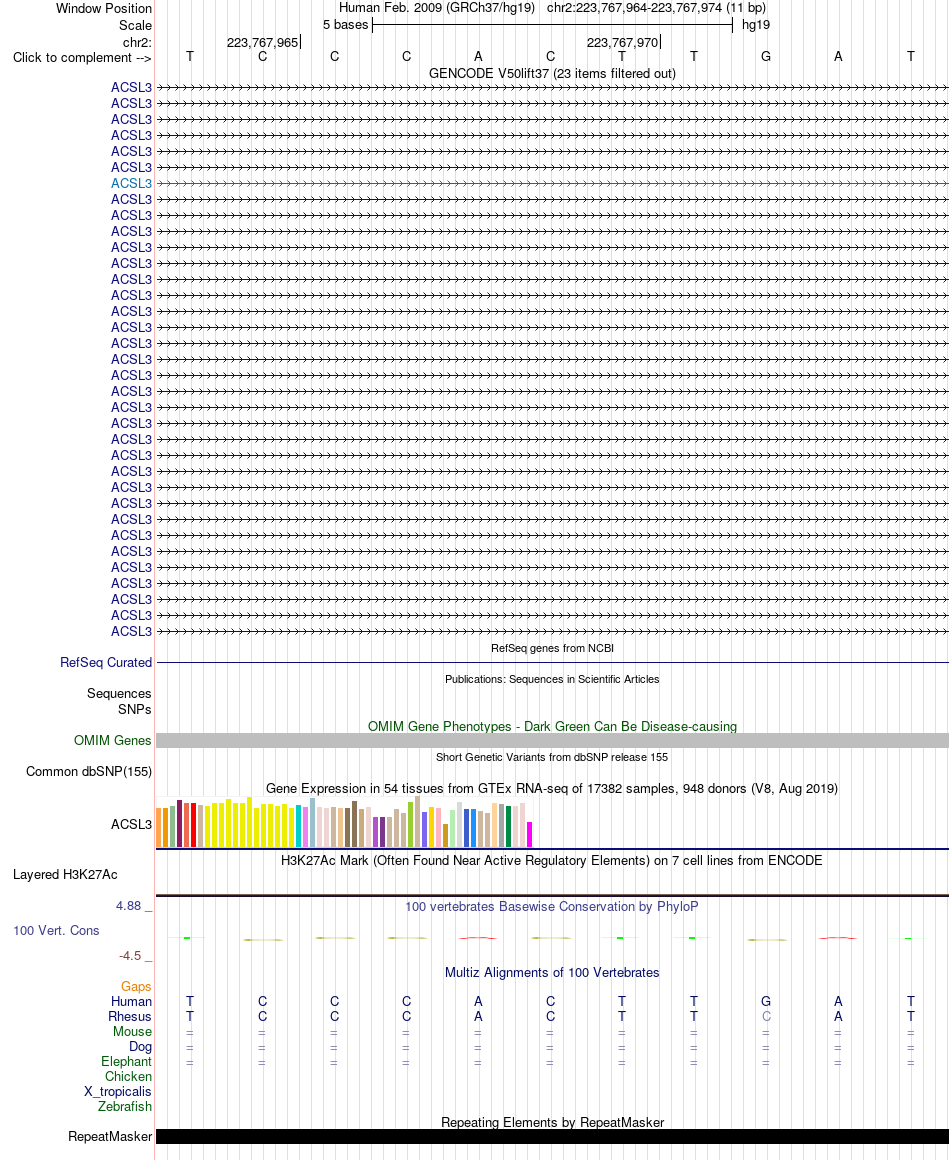The image size is (950, 1160).
Task: Click the RepeatMasker side label
Action: click(x=110, y=1136)
